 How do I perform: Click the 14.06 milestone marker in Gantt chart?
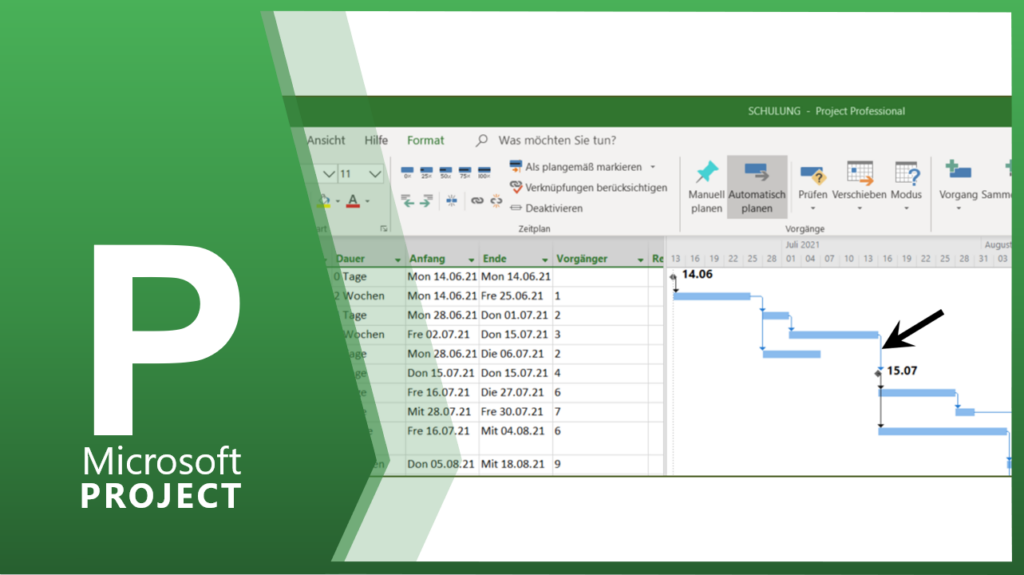(x=673, y=277)
